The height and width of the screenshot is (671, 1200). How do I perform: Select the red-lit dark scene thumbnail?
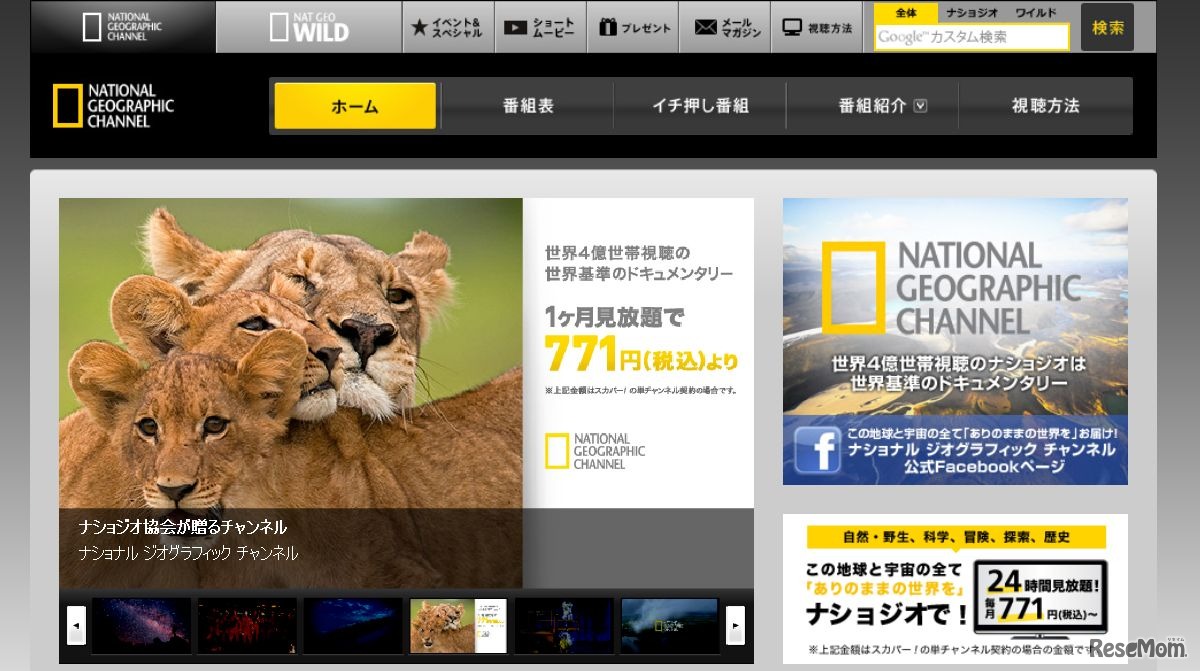(247, 625)
